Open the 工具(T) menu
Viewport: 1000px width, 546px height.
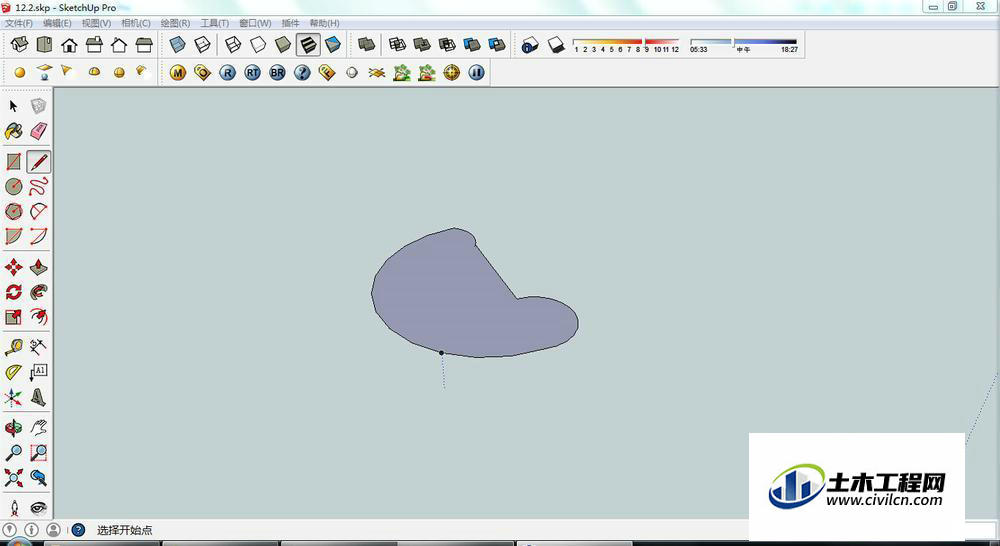tap(215, 23)
